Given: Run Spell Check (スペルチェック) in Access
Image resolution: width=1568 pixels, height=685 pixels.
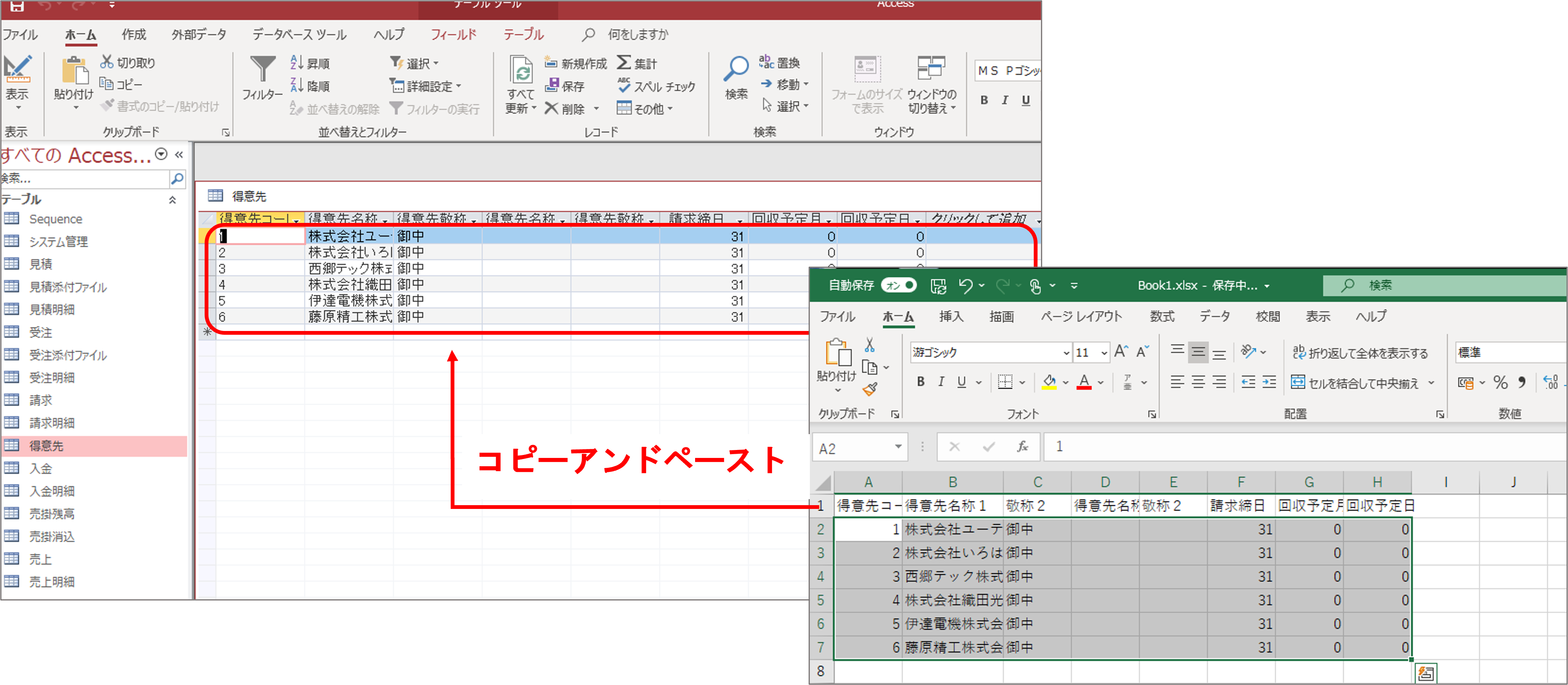Looking at the screenshot, I should (x=656, y=87).
